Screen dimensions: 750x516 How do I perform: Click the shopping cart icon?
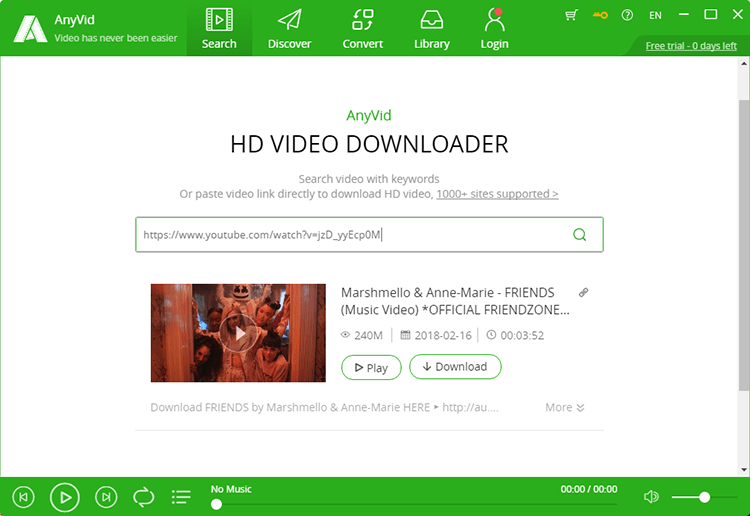point(571,15)
